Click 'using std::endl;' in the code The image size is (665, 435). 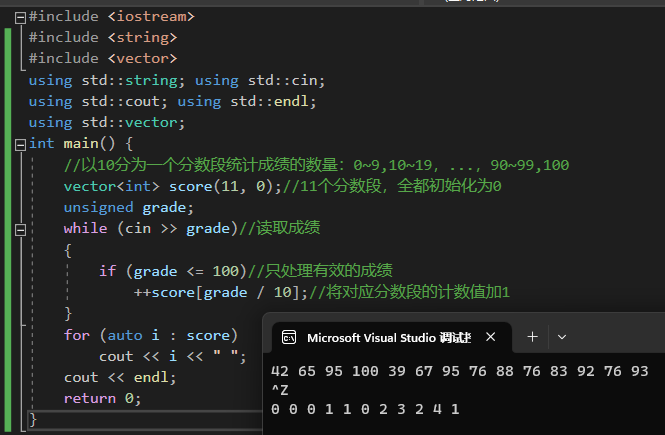click(x=247, y=101)
